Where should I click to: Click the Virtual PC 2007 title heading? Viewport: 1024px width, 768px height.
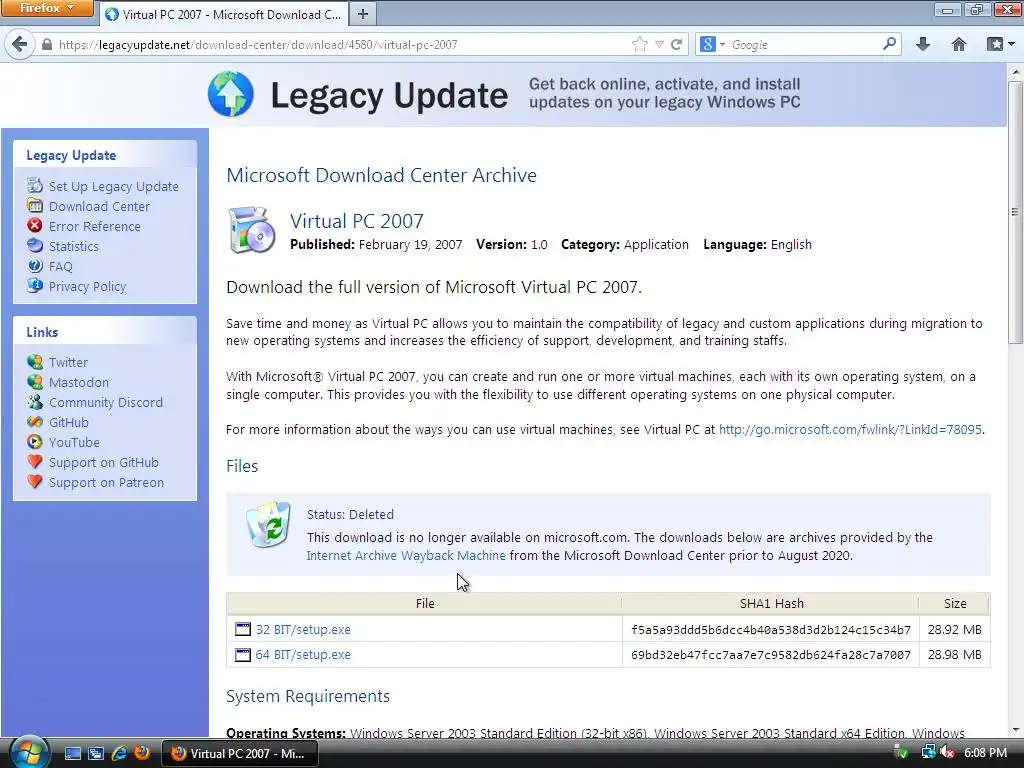click(357, 221)
